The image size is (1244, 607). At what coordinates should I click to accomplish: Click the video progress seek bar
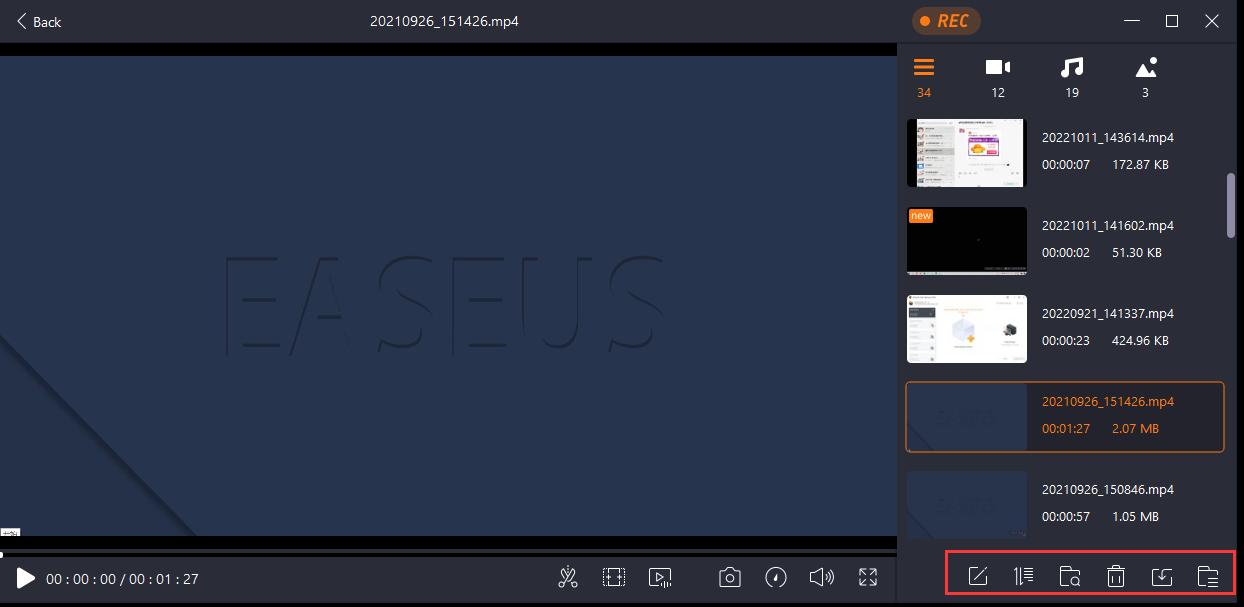coord(448,552)
